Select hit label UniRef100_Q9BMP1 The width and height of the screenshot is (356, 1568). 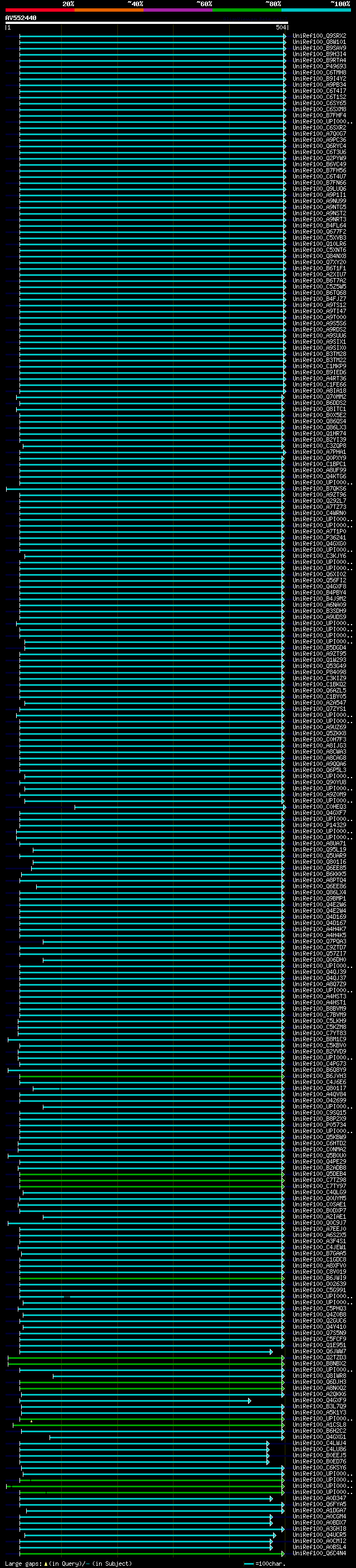coord(319,898)
